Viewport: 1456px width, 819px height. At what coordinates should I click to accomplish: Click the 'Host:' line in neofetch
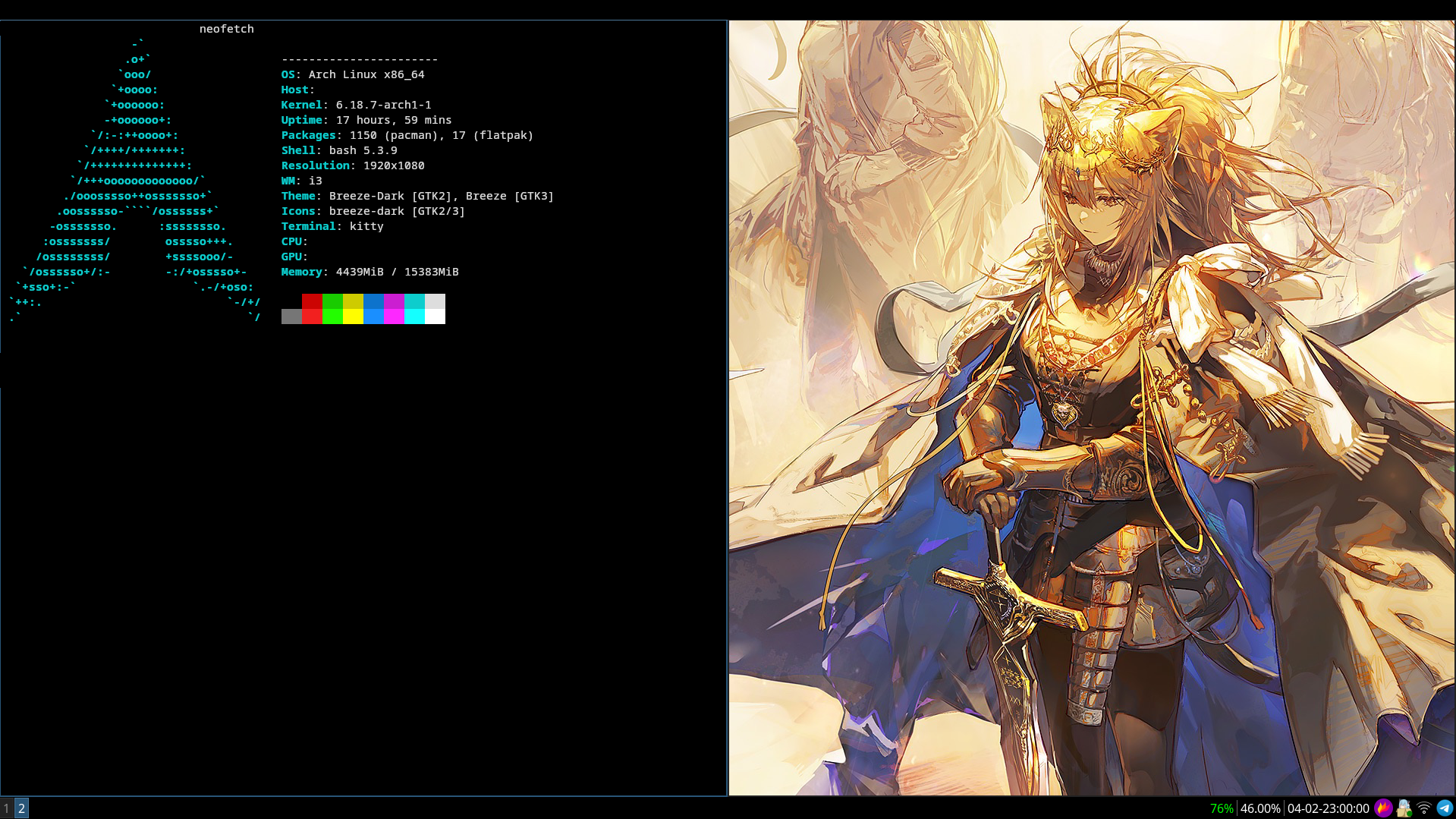298,90
